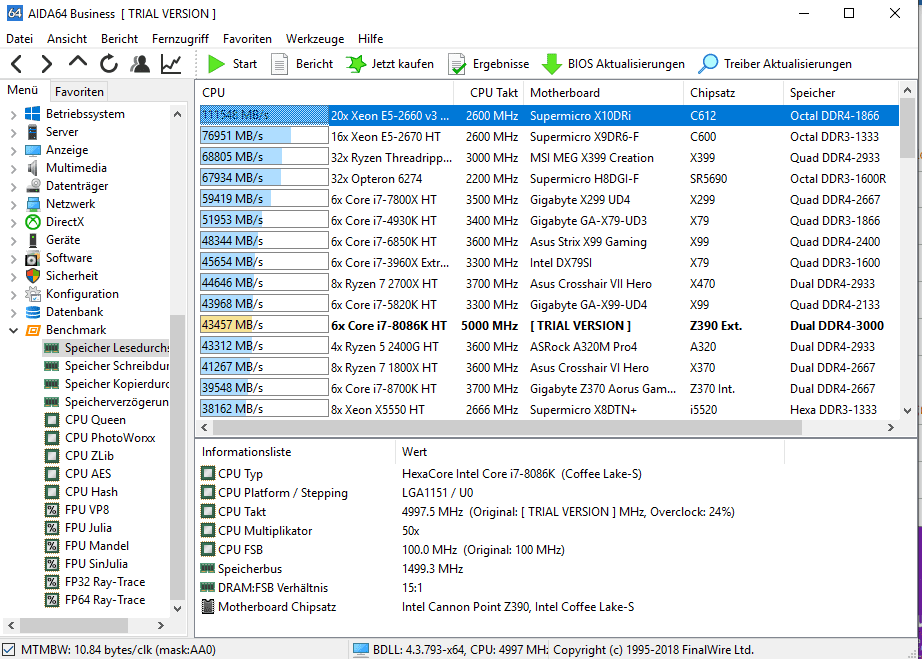This screenshot has height=659, width=922.
Task: Toggle the checkbox in the status bar
Action: 8,650
